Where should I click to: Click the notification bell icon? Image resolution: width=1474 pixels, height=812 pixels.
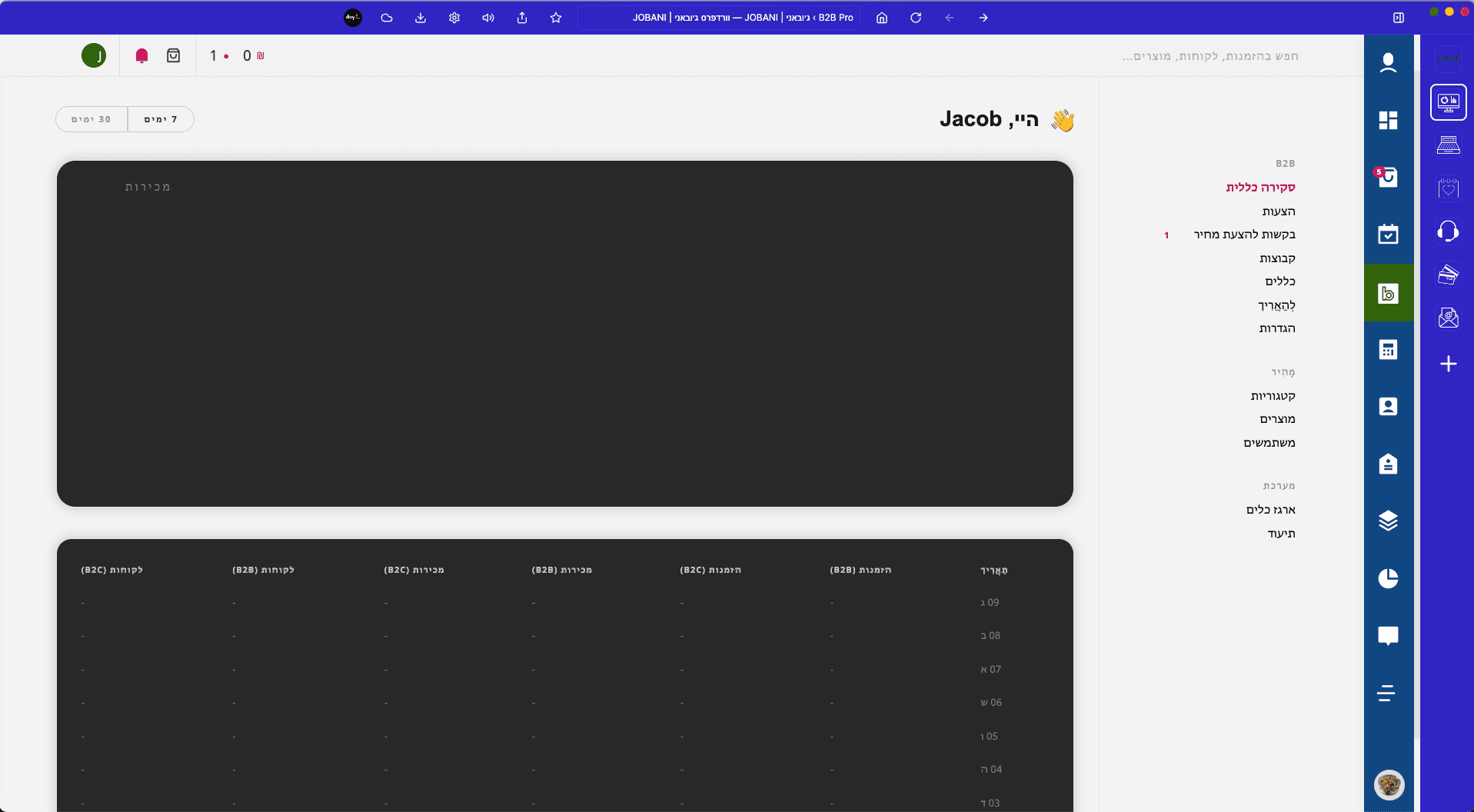[x=141, y=55]
